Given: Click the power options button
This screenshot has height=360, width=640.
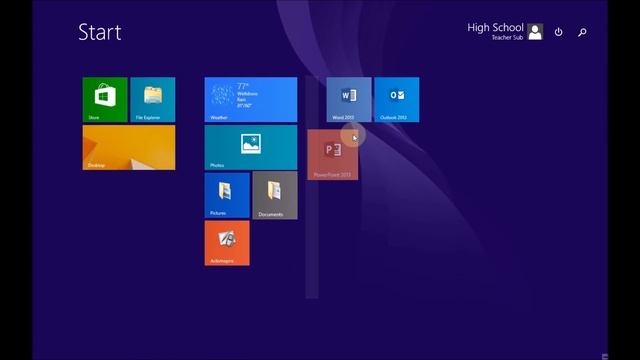Looking at the screenshot, I should point(558,32).
